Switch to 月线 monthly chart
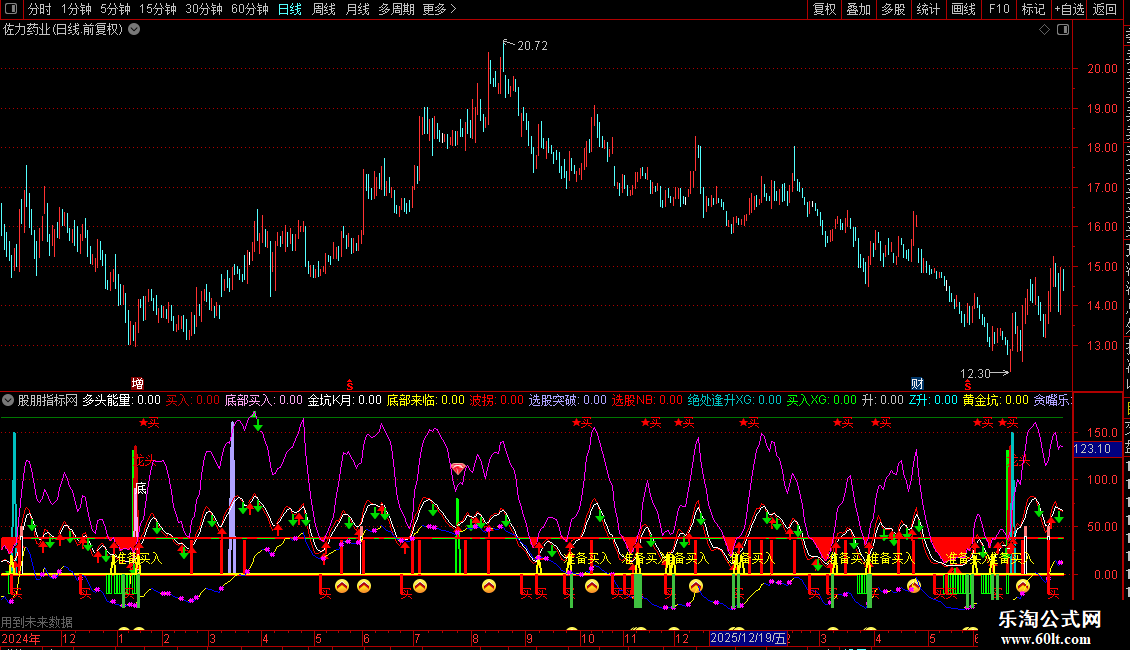1130x650 pixels. tap(357, 9)
